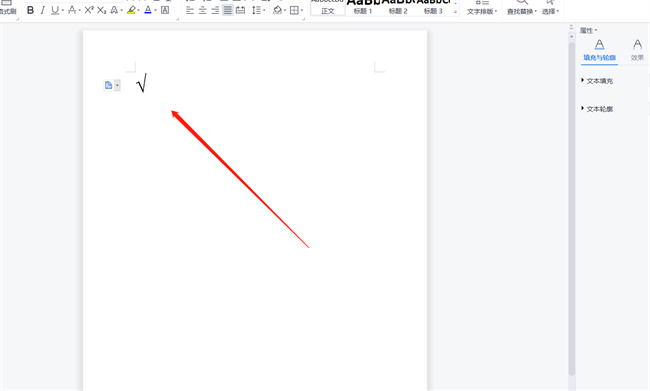Select the 标题 2 heading style

398,7
